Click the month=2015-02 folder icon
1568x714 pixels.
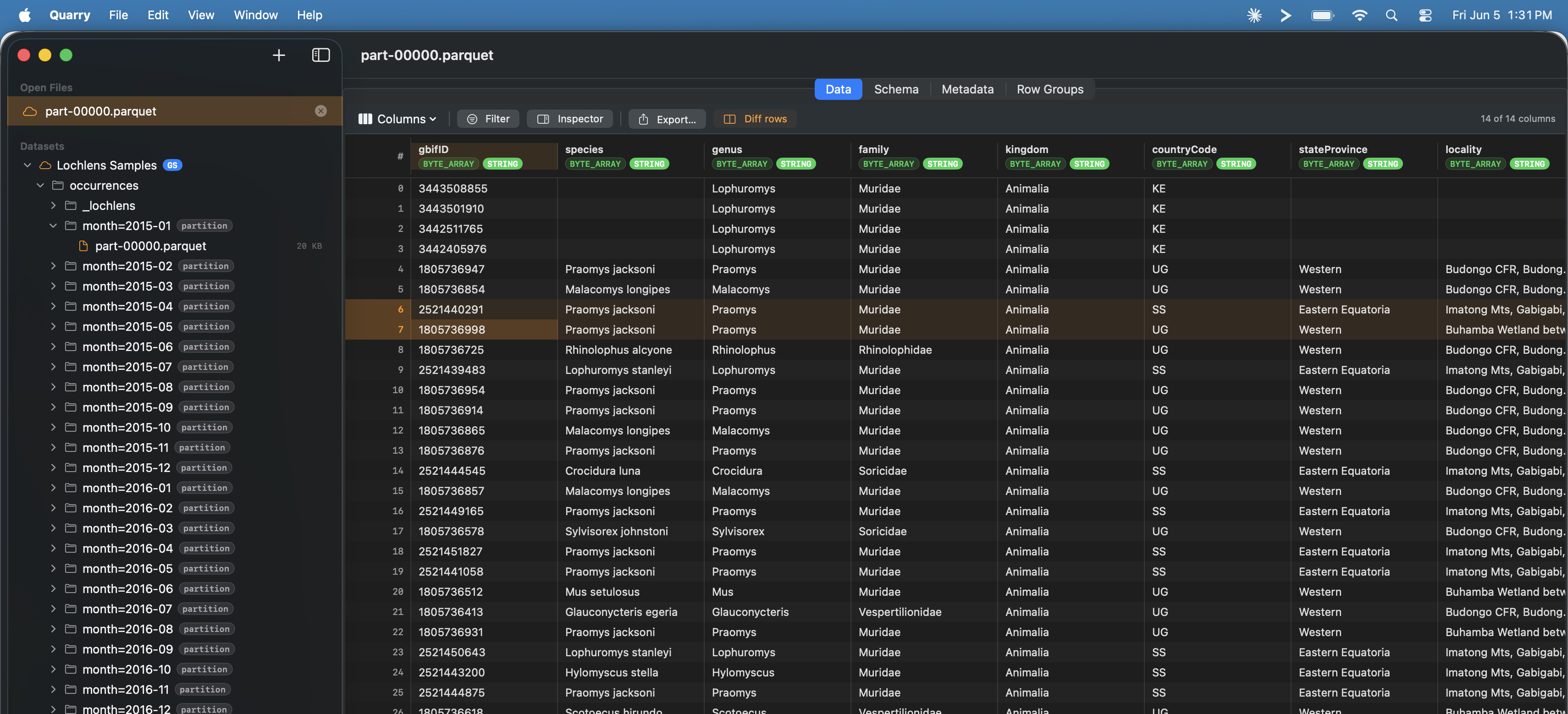(x=71, y=266)
